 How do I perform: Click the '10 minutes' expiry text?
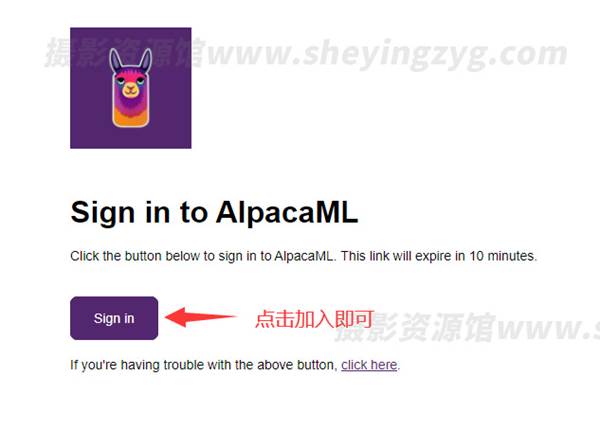coord(503,256)
